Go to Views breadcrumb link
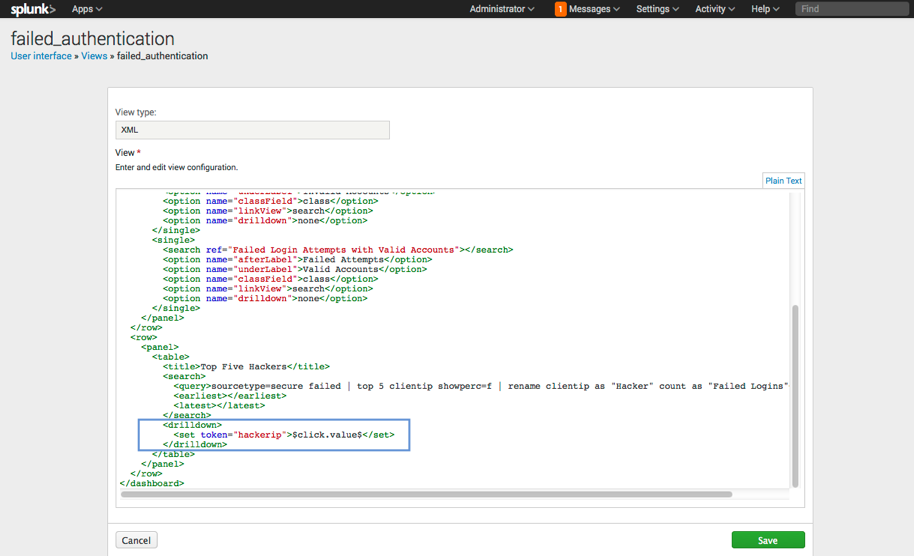Image resolution: width=914 pixels, height=556 pixels. 94,56
